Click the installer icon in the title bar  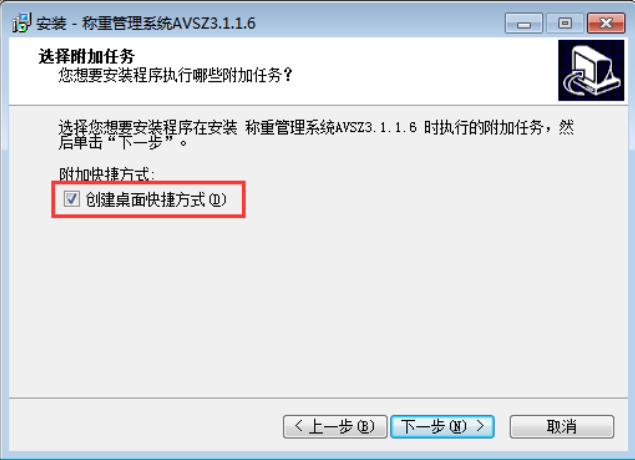click(21, 23)
